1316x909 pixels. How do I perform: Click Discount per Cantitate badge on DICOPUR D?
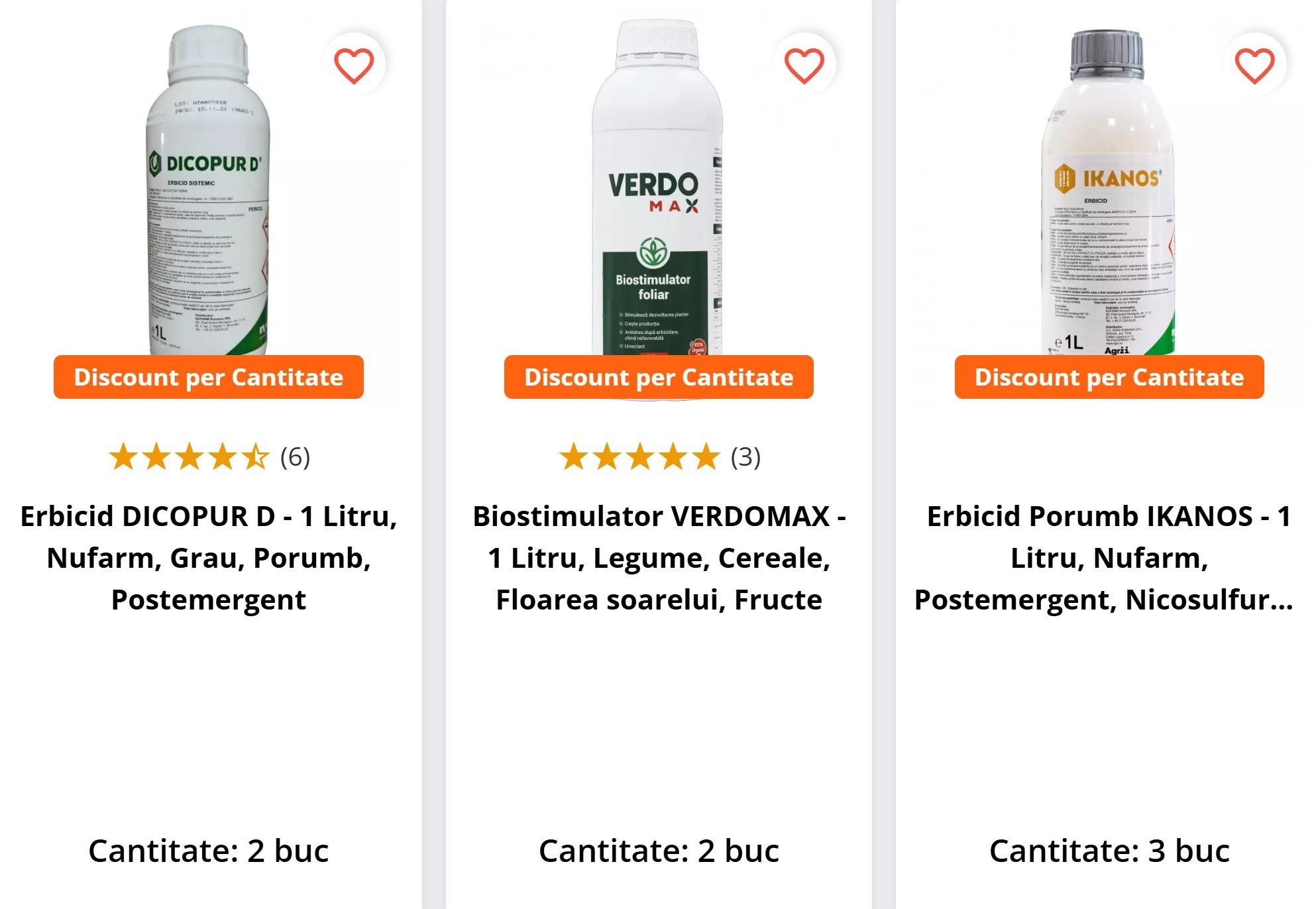208,377
